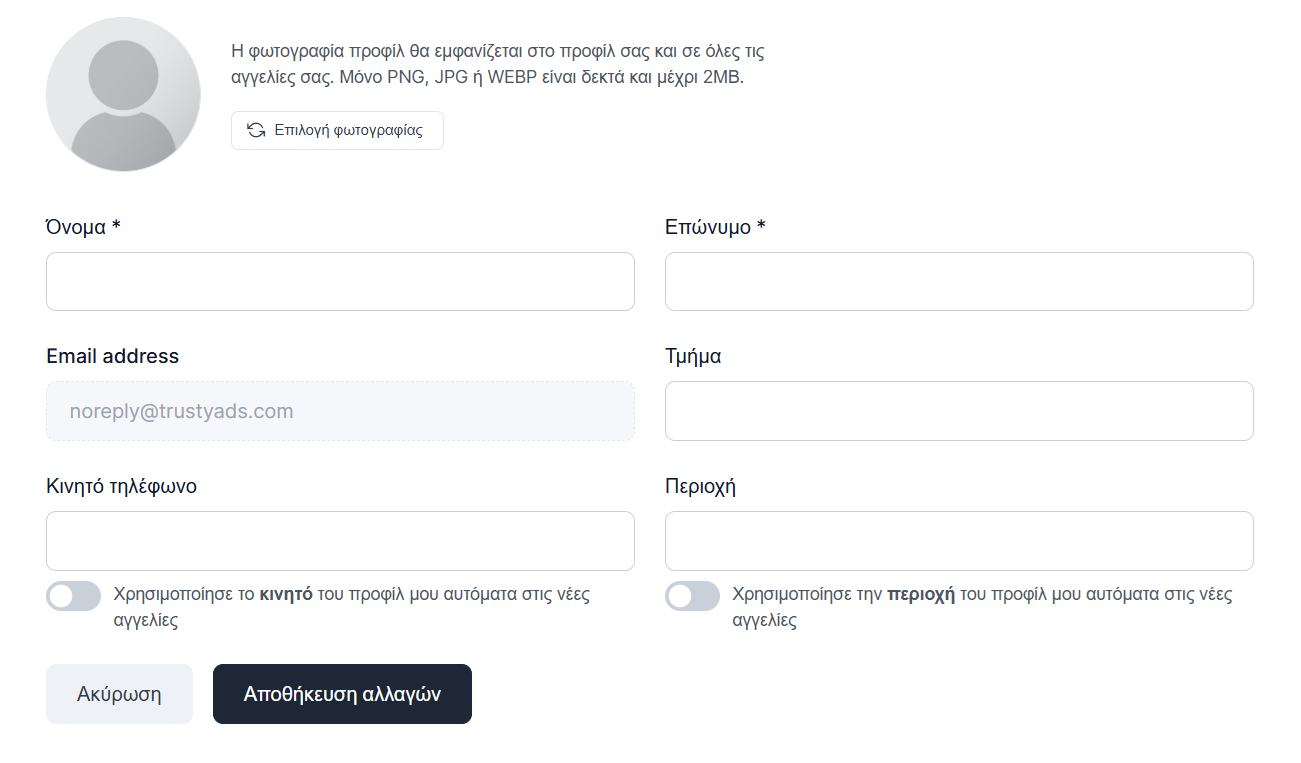Click the Κινητό τηλέφωνο label
This screenshot has width=1301, height=763.
[121, 487]
